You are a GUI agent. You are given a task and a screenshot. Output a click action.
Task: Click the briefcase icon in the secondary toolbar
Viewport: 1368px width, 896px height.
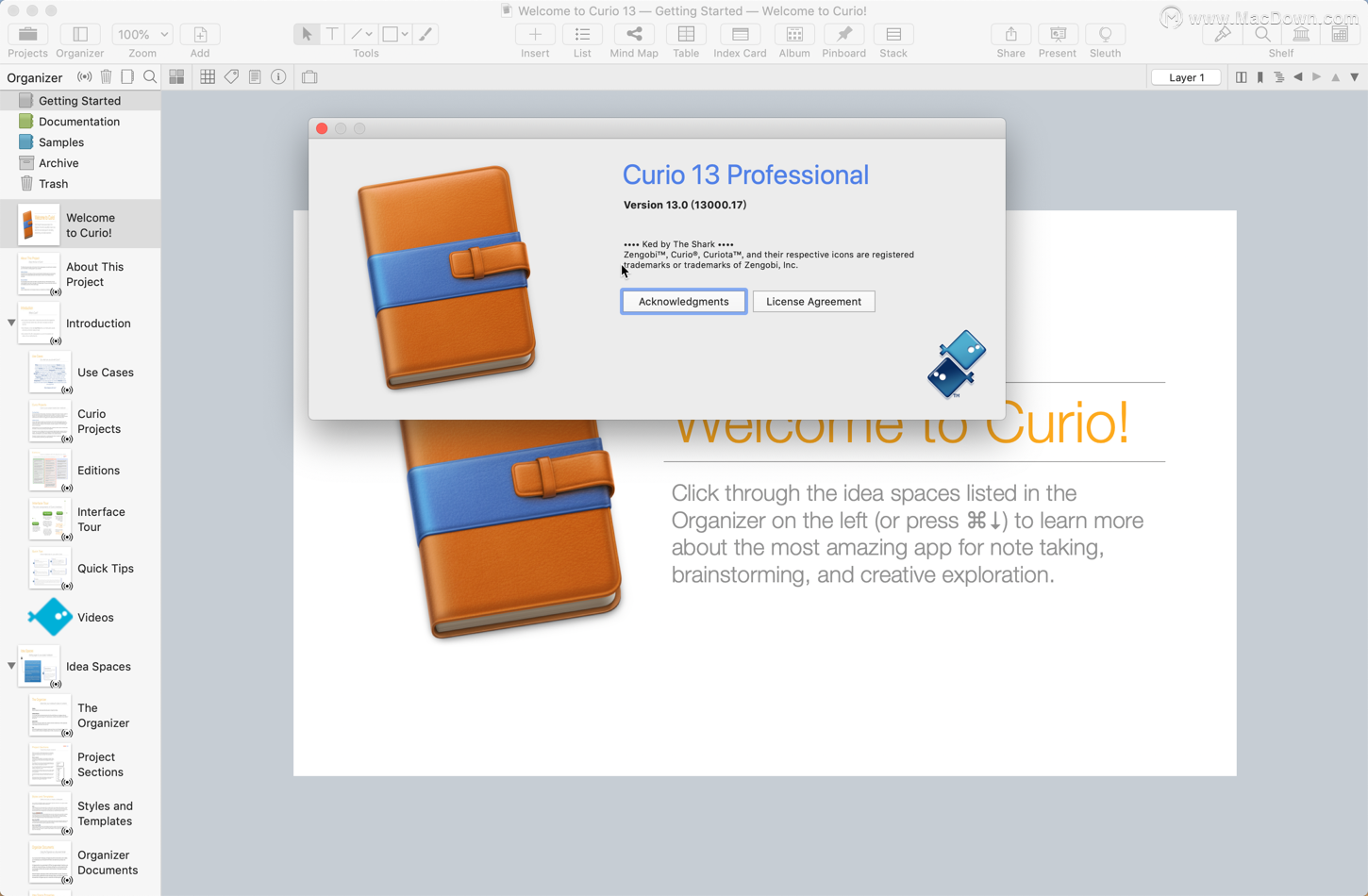[x=309, y=77]
